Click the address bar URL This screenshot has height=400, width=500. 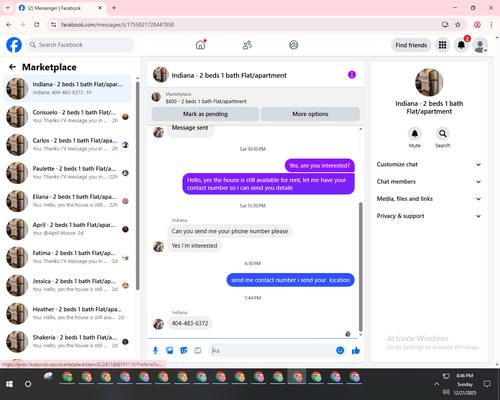(x=118, y=25)
